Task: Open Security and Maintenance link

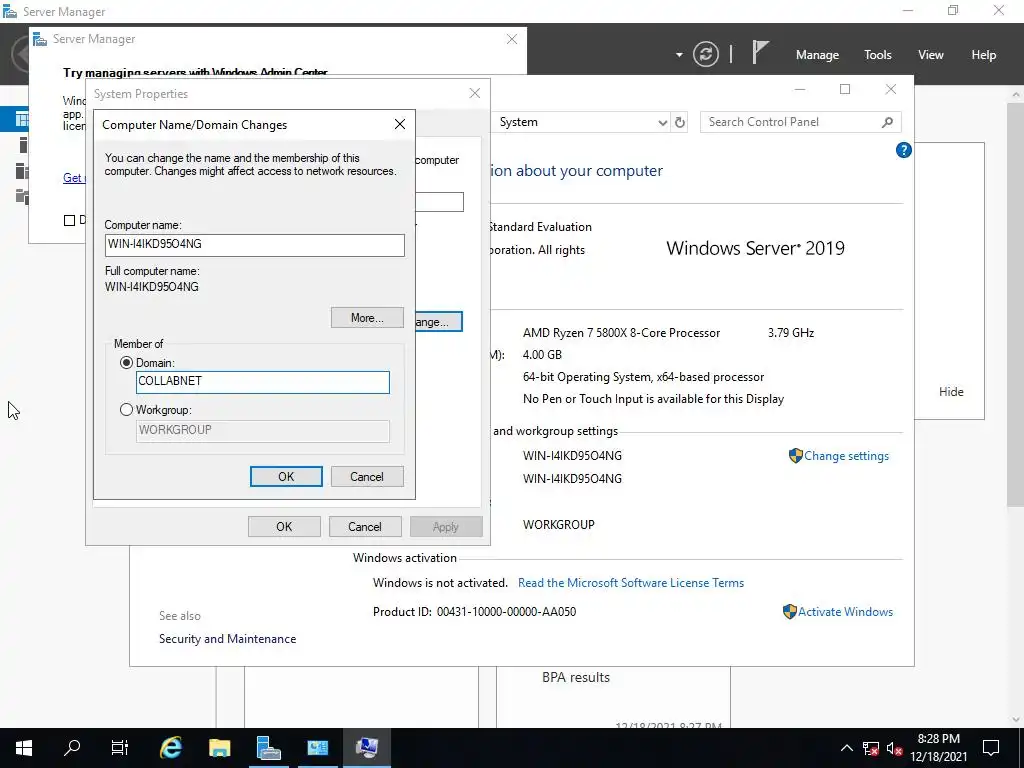Action: pos(227,639)
